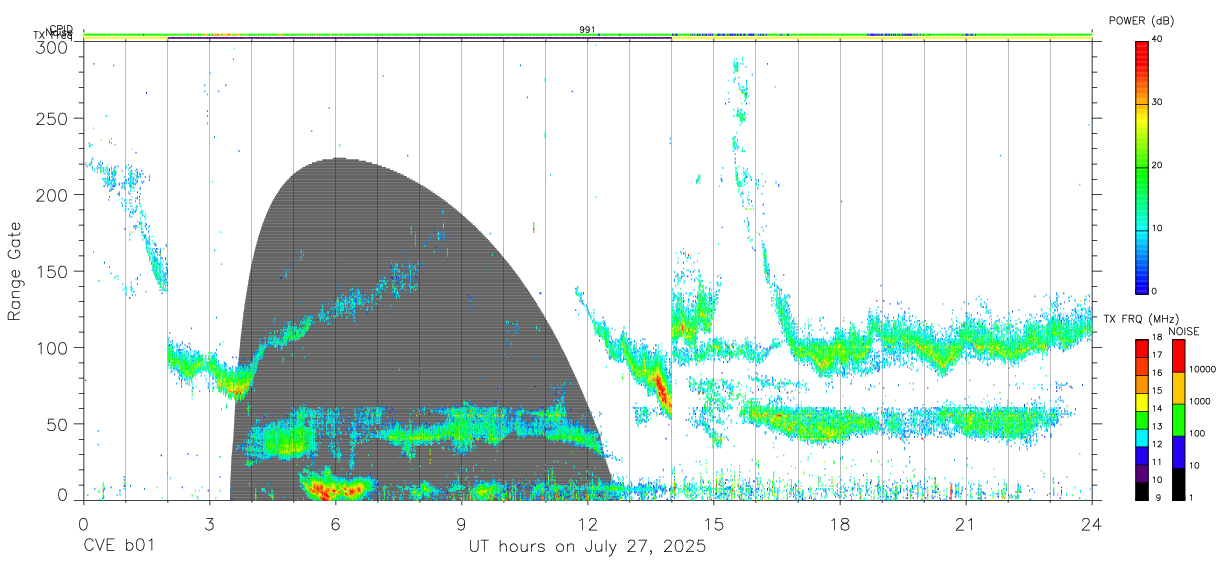
Task: Click the POWER gradient color bar
Action: coord(1142,166)
